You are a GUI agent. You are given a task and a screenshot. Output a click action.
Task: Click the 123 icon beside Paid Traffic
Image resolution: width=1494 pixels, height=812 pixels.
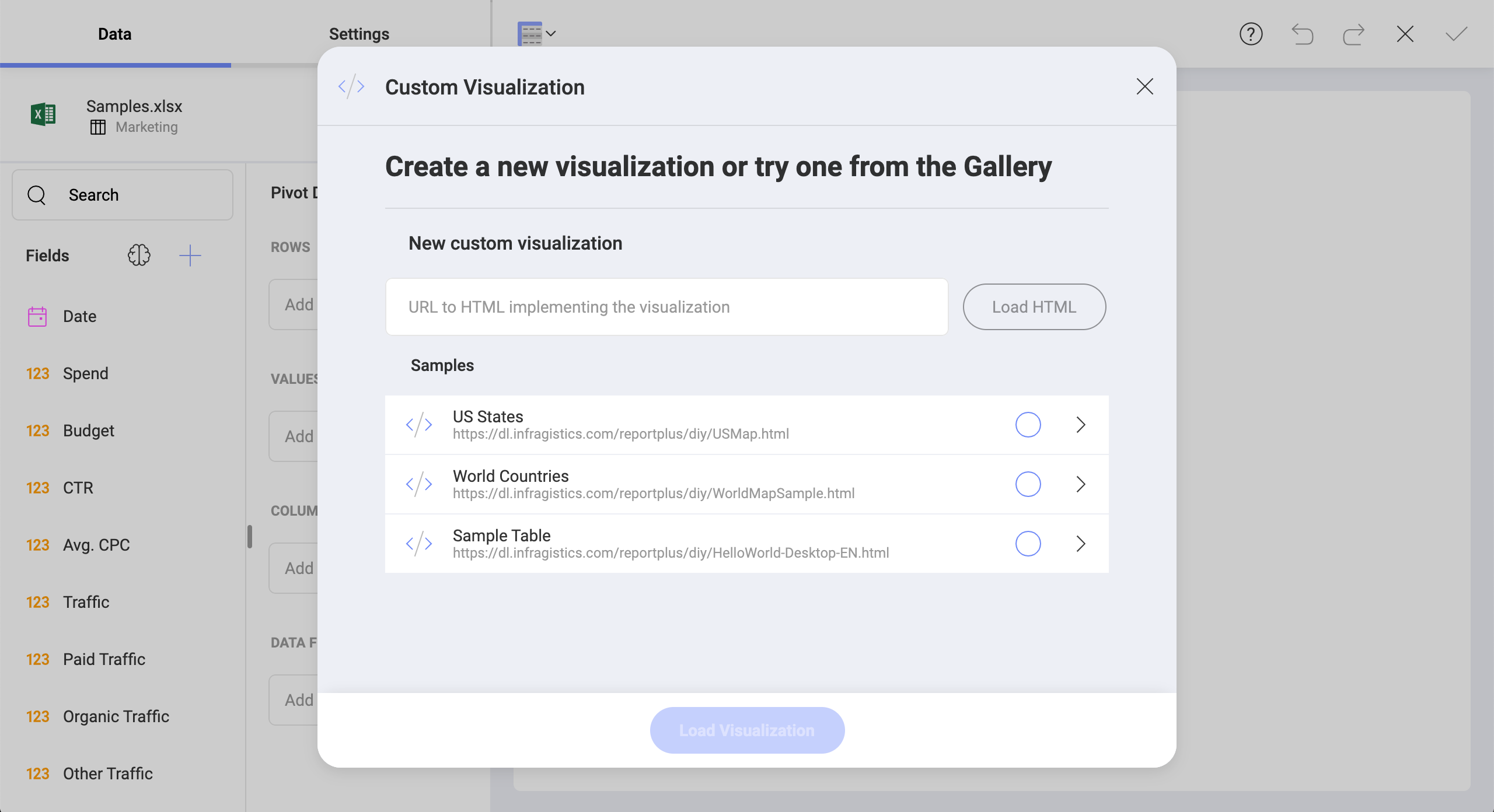pyautogui.click(x=37, y=660)
